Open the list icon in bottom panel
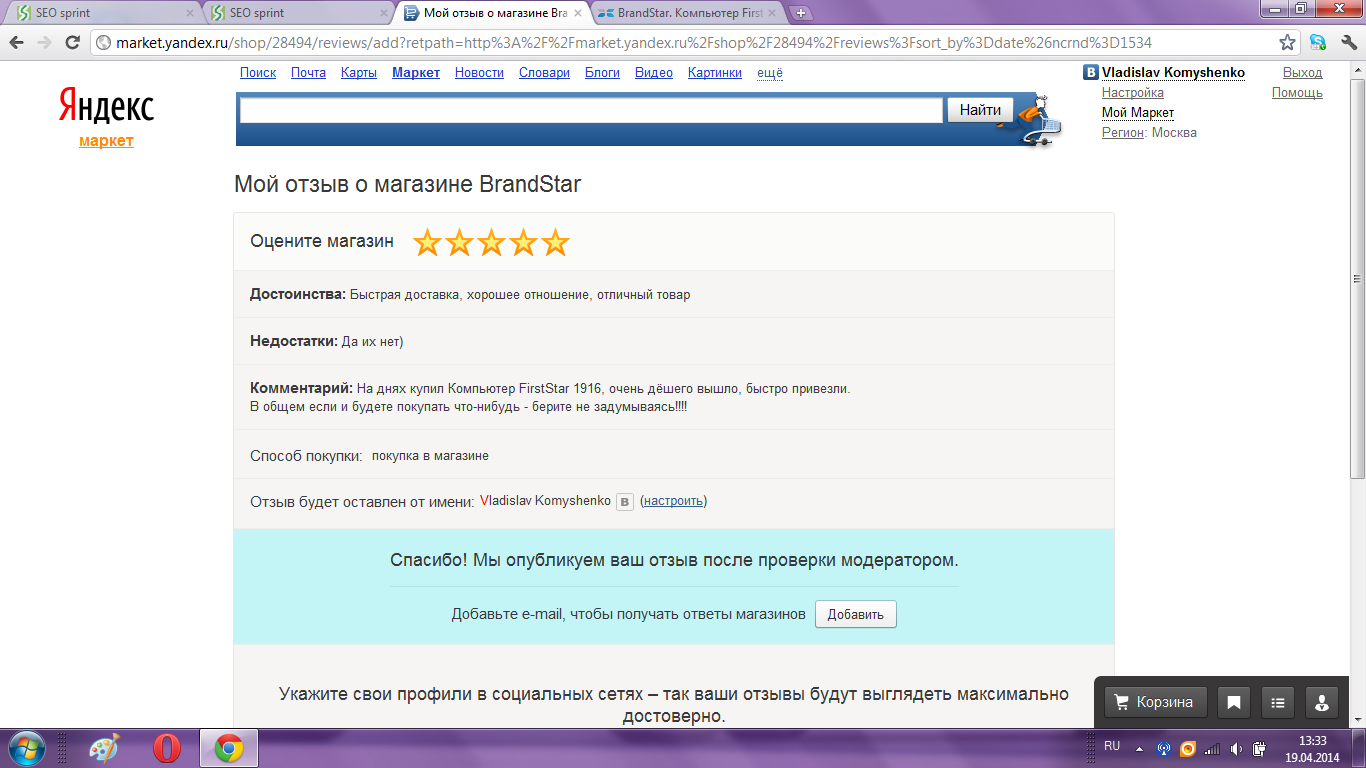Image resolution: width=1366 pixels, height=768 pixels. click(1278, 702)
